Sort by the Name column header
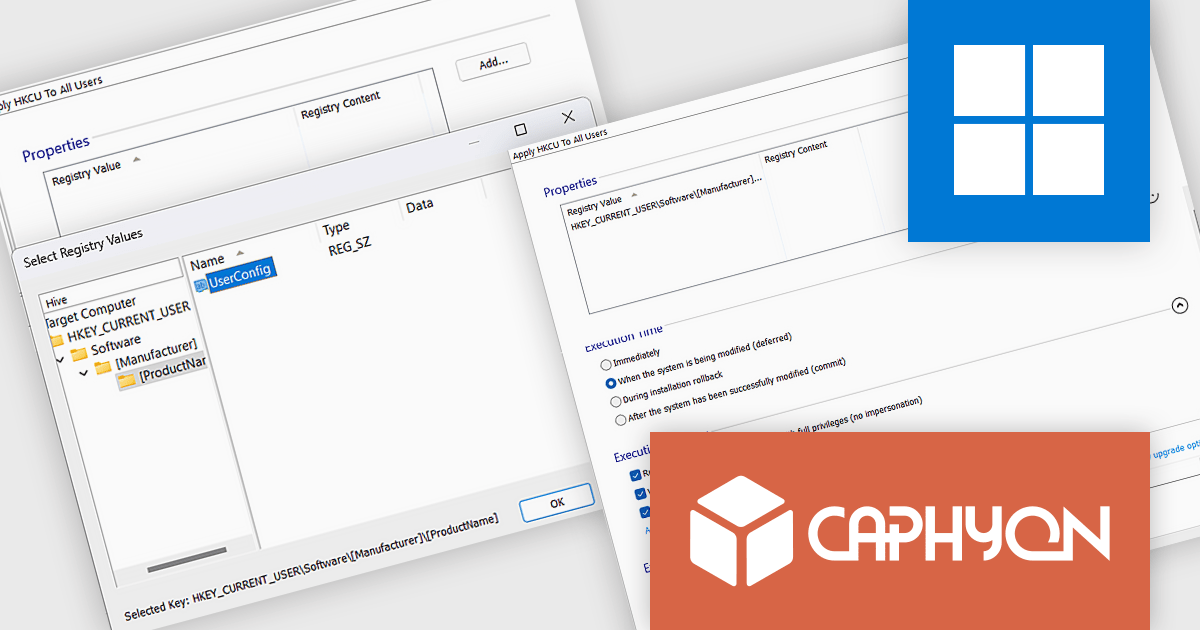This screenshot has height=630, width=1200. 207,260
